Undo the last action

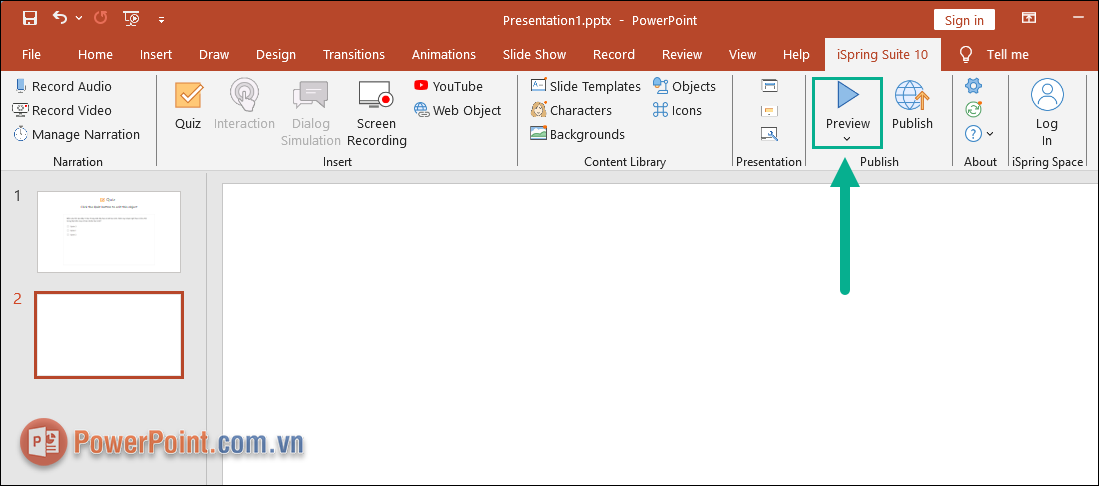[x=60, y=18]
